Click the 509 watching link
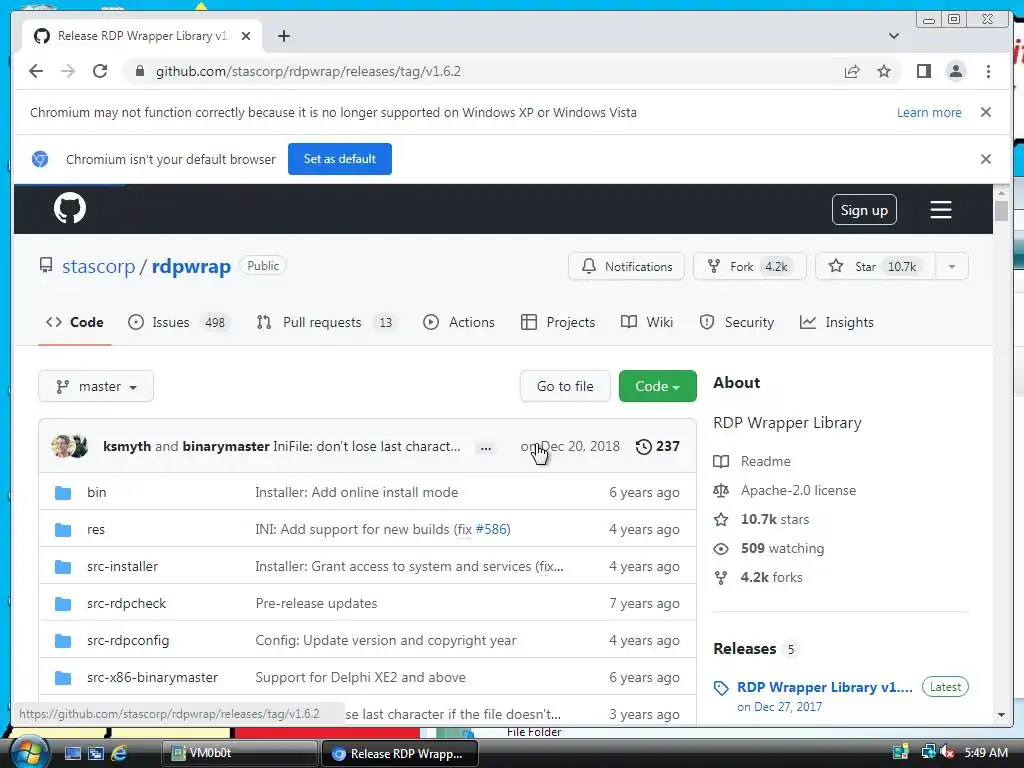Viewport: 1024px width, 768px height. [782, 549]
